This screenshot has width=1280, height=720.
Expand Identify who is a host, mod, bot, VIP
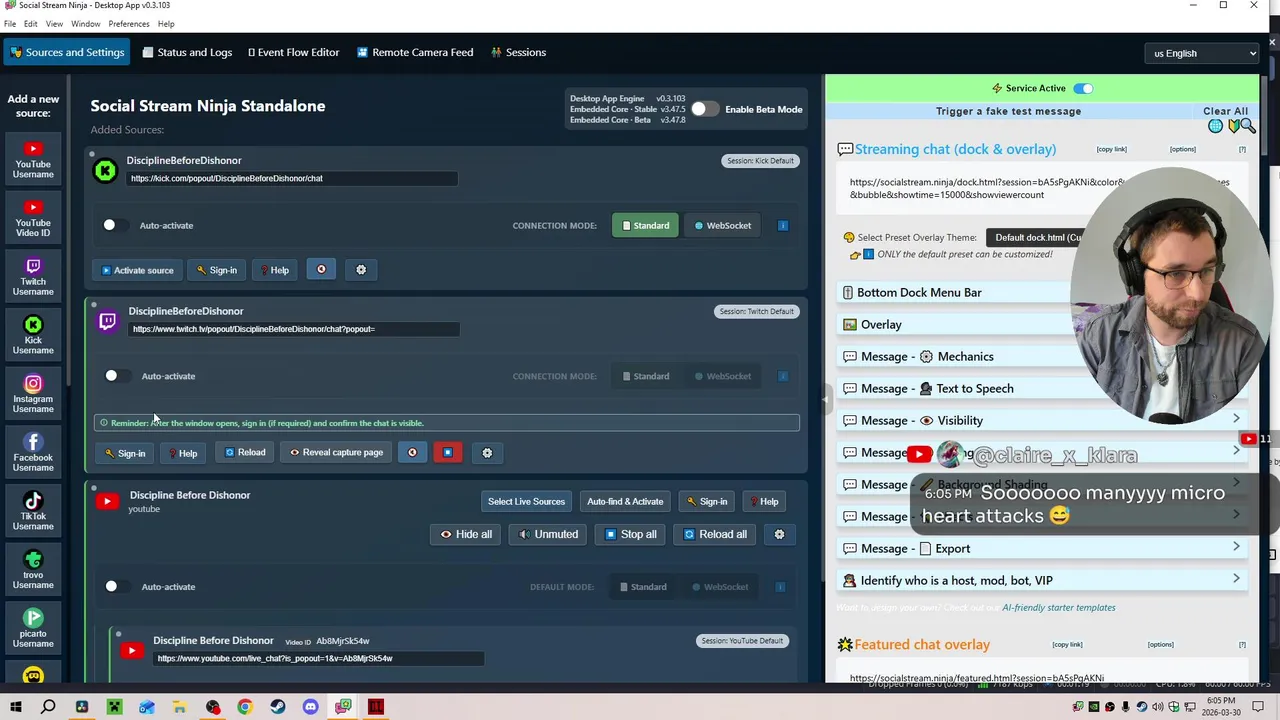click(1042, 580)
